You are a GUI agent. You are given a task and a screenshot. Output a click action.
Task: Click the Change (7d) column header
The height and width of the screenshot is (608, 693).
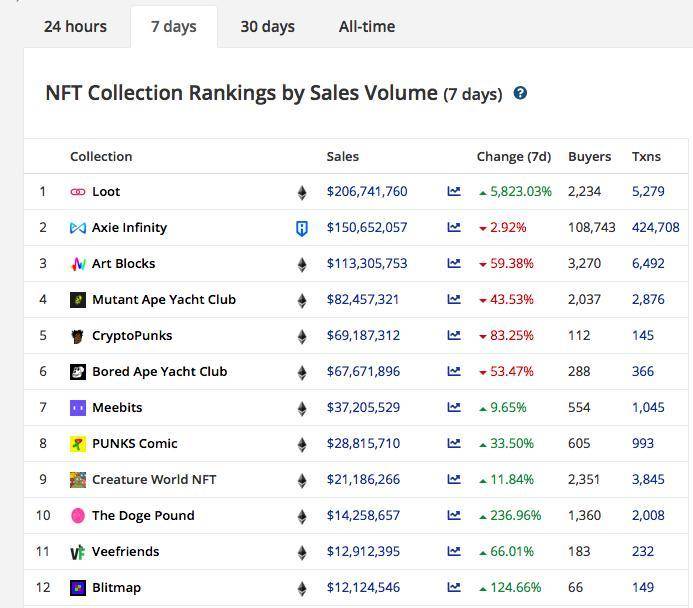pos(513,156)
